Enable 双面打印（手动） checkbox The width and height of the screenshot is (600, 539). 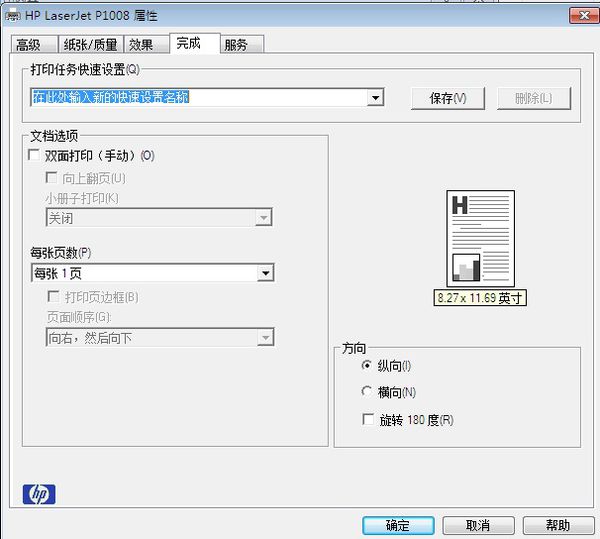pyautogui.click(x=34, y=155)
